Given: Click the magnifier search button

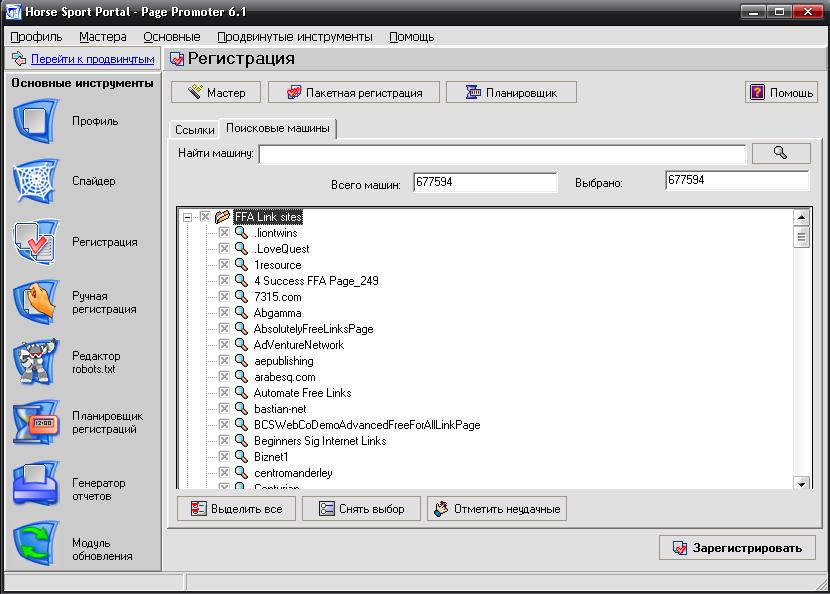Looking at the screenshot, I should pos(780,153).
